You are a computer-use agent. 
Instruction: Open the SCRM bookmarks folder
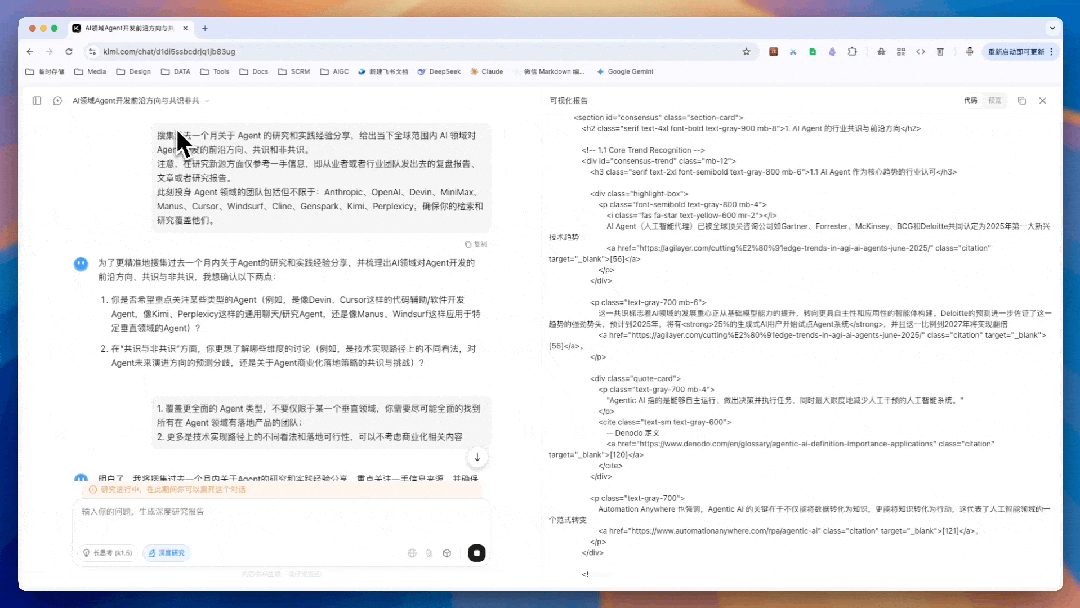294,72
